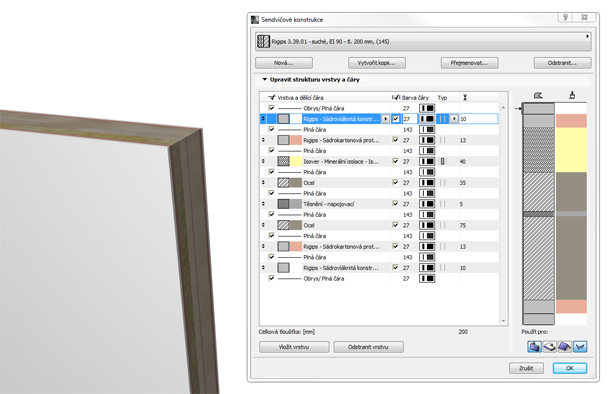Click drag handle of Isover layer row
610x394 pixels.
[263, 161]
